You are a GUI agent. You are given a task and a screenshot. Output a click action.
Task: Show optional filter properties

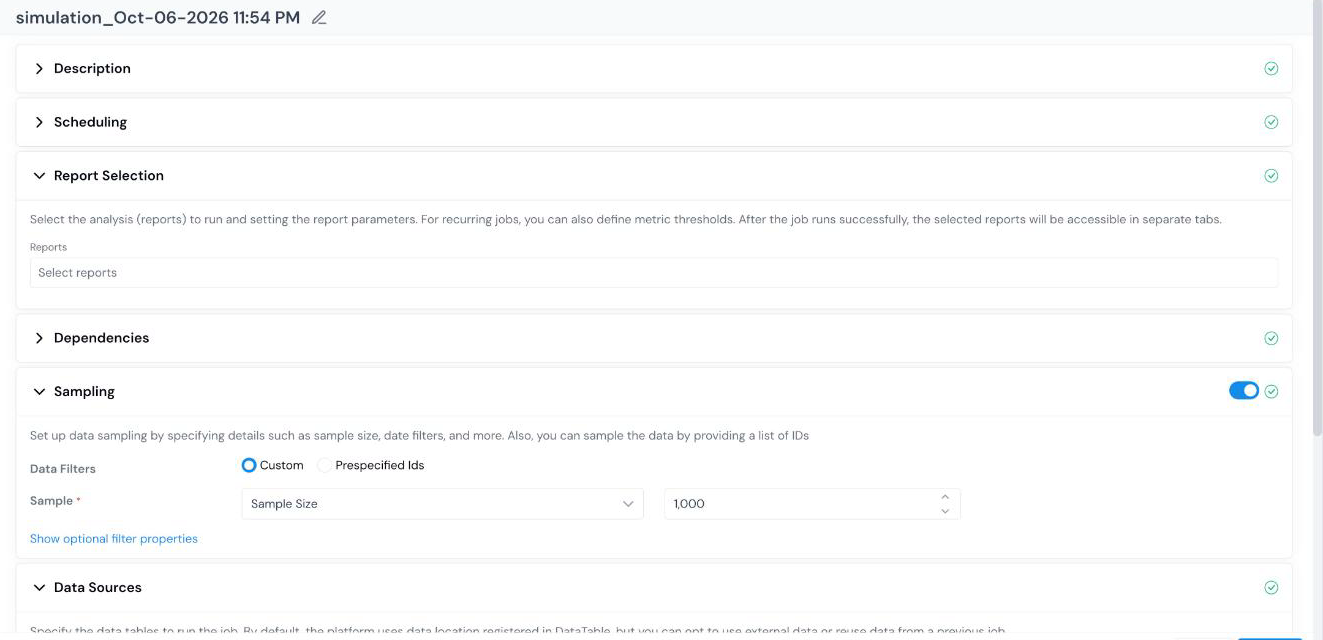114,539
